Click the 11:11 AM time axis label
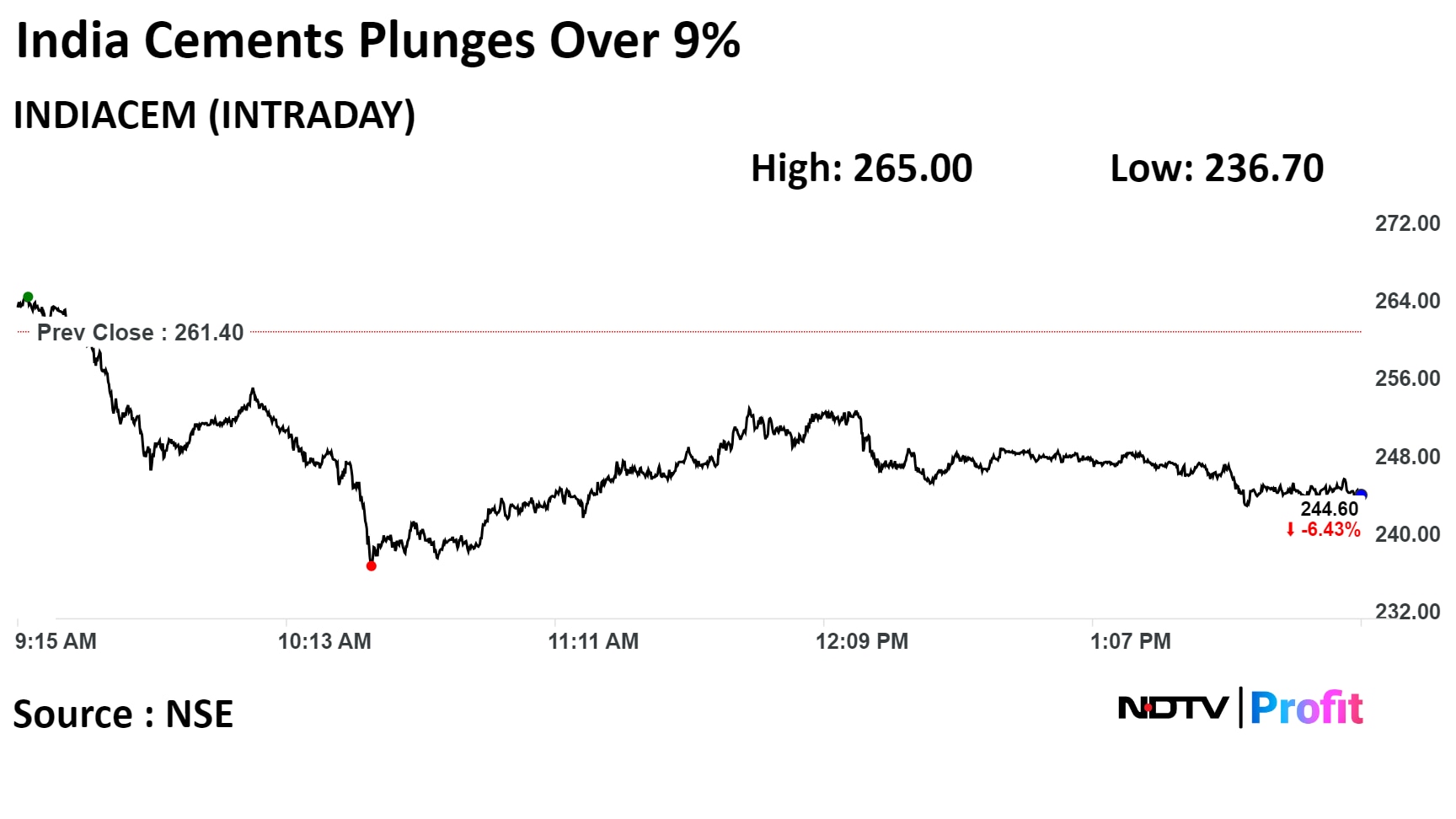This screenshot has width=1456, height=819. (x=593, y=641)
